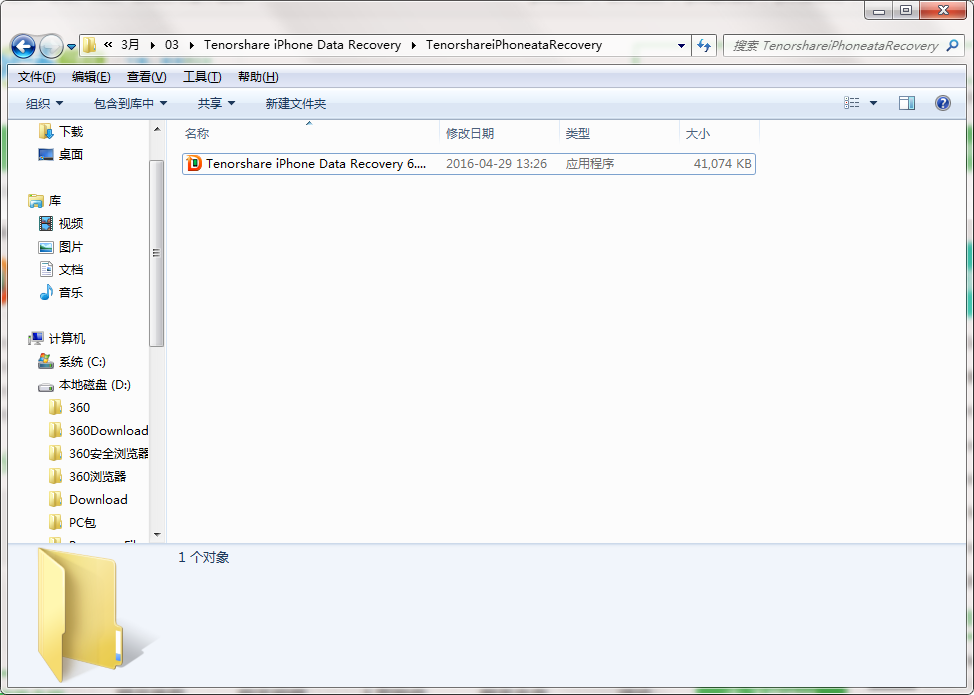The width and height of the screenshot is (974, 695).
Task: Open Windows Explorer help
Action: (x=942, y=103)
